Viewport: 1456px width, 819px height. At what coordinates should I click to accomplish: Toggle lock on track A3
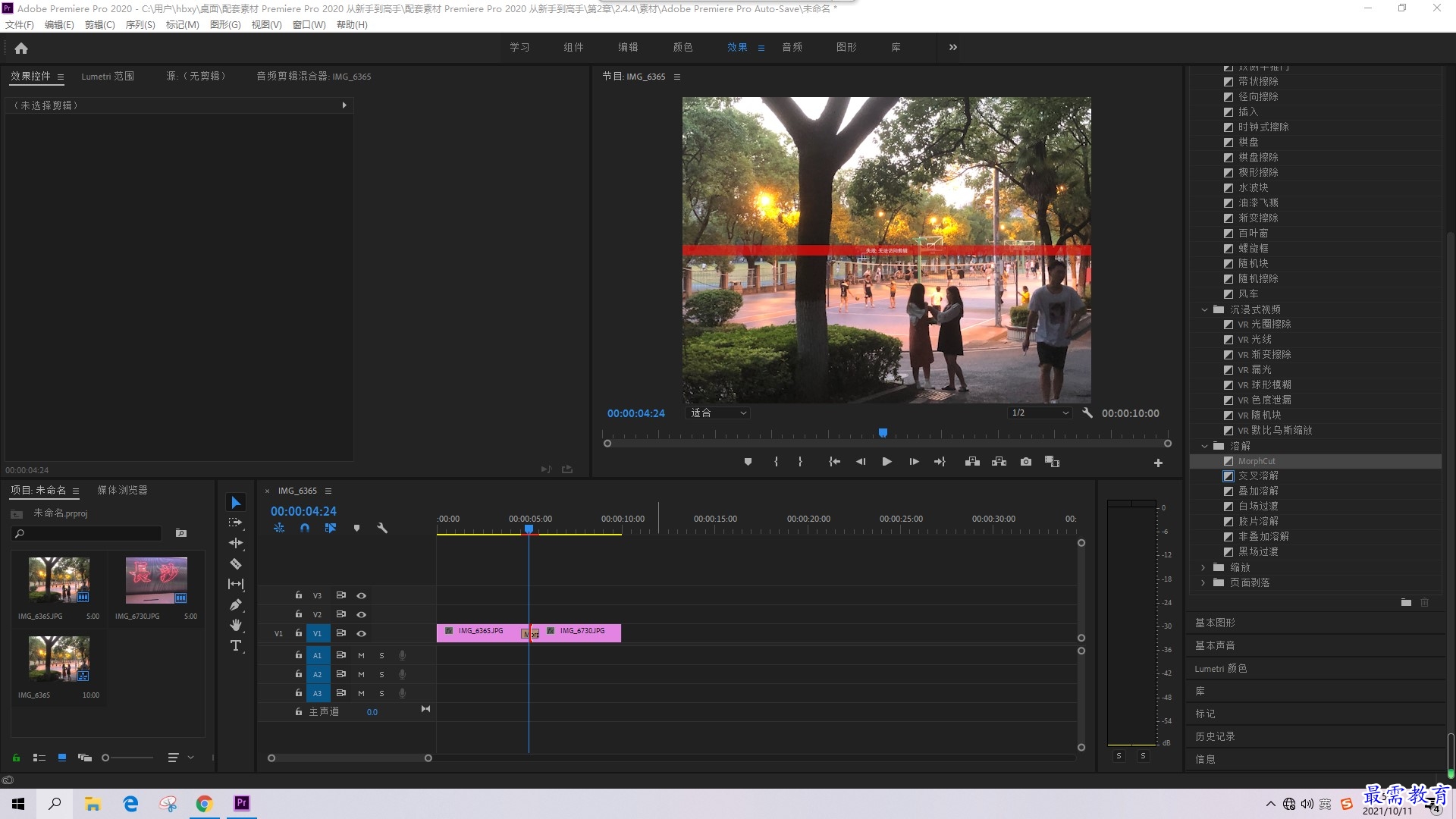(x=299, y=693)
